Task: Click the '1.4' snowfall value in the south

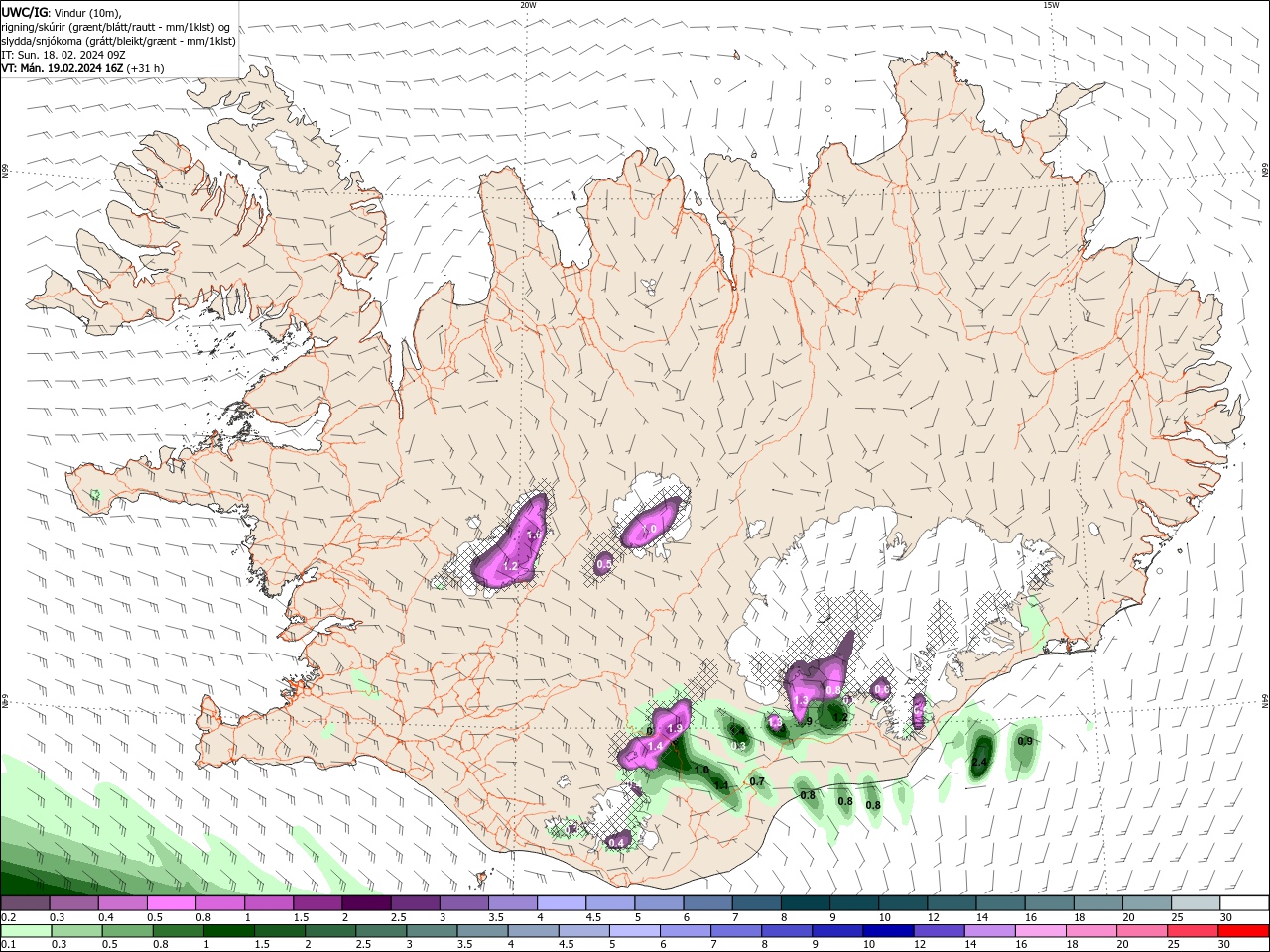Action: (655, 745)
